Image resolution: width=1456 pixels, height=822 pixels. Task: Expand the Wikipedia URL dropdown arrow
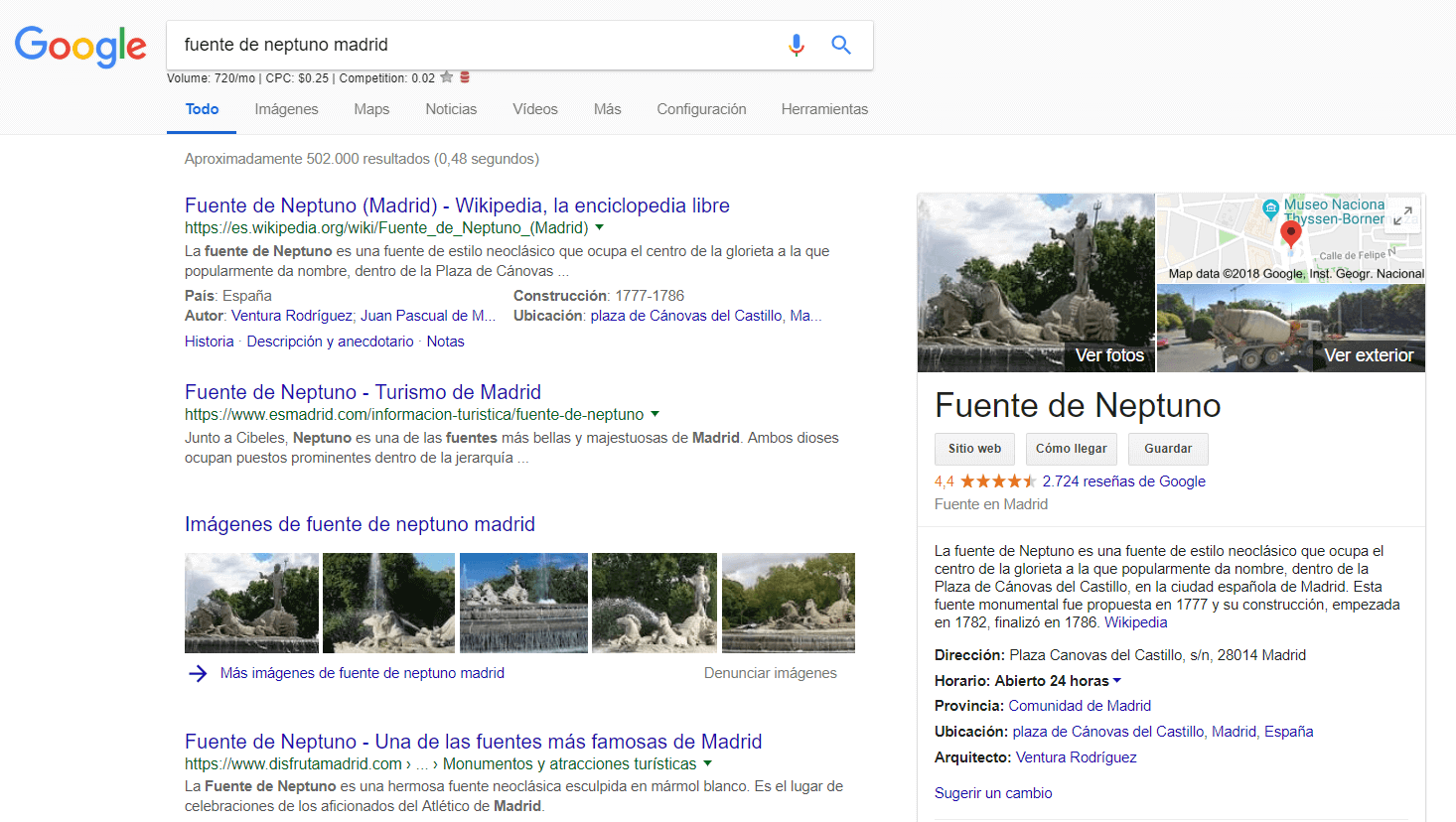pyautogui.click(x=599, y=228)
